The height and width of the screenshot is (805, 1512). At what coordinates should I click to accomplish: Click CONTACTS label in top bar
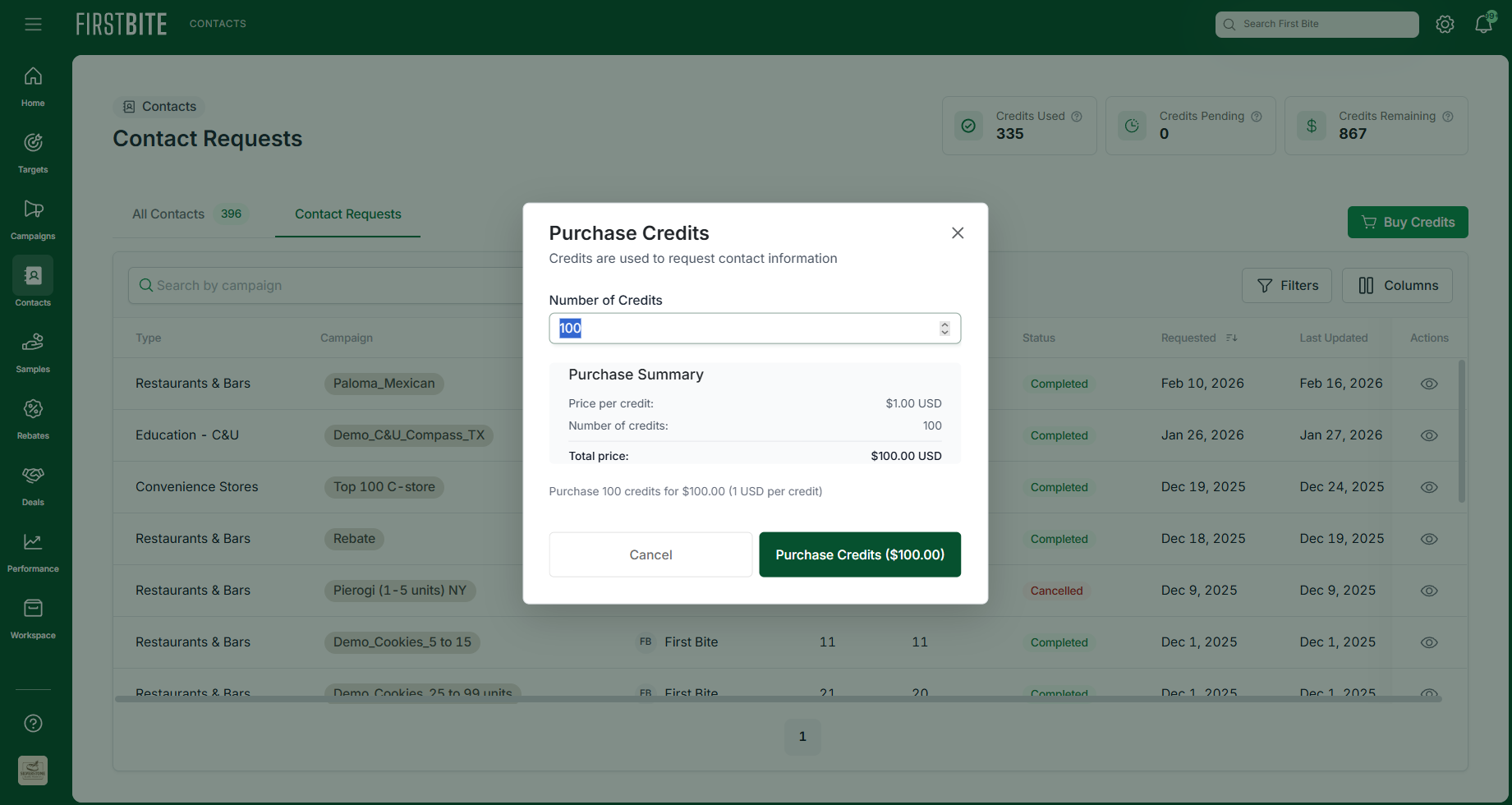point(218,24)
